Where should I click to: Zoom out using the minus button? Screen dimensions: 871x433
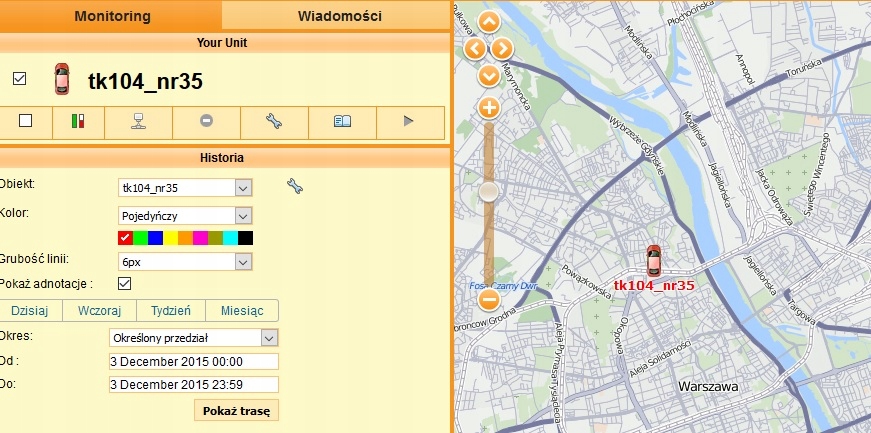pos(489,298)
